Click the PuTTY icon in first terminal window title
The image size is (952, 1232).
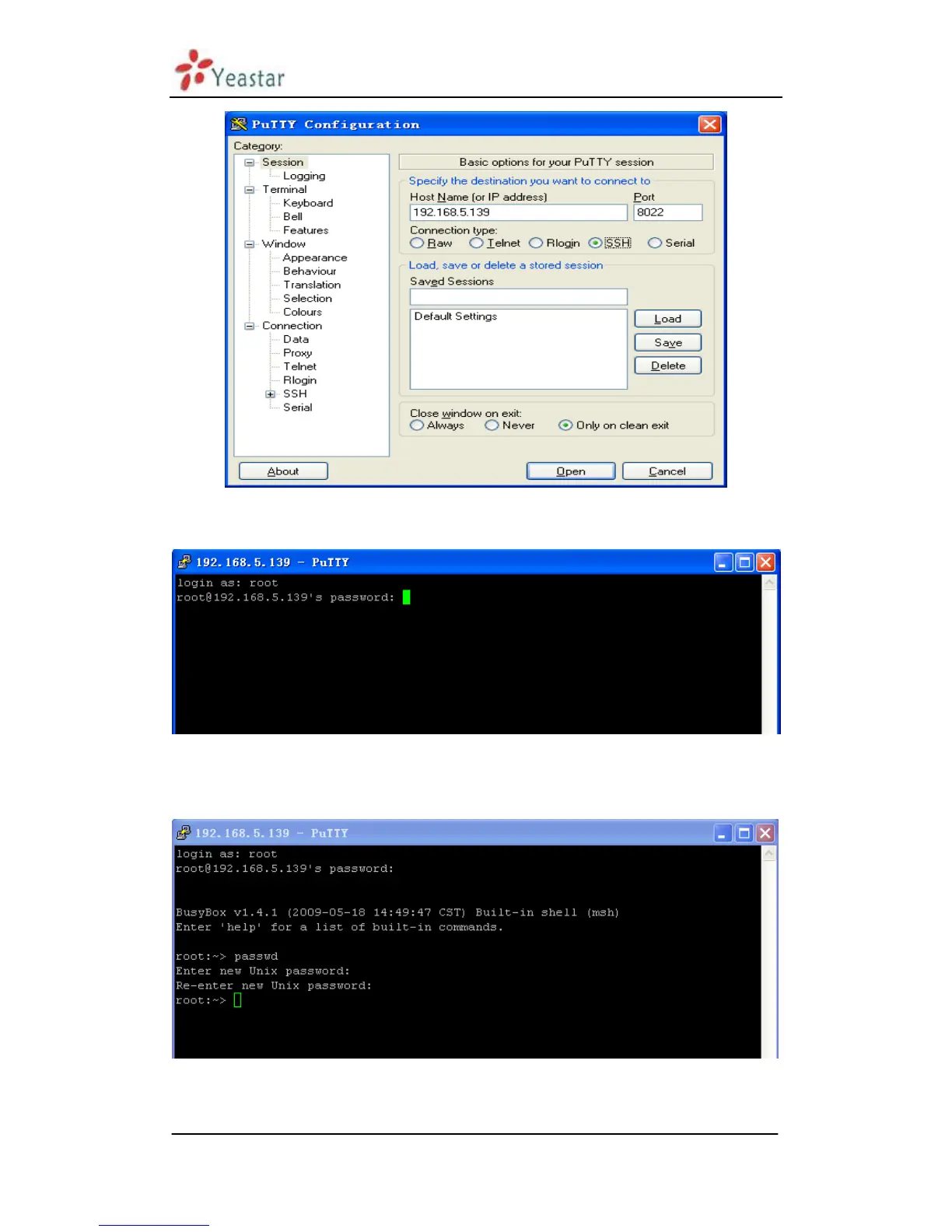click(184, 562)
